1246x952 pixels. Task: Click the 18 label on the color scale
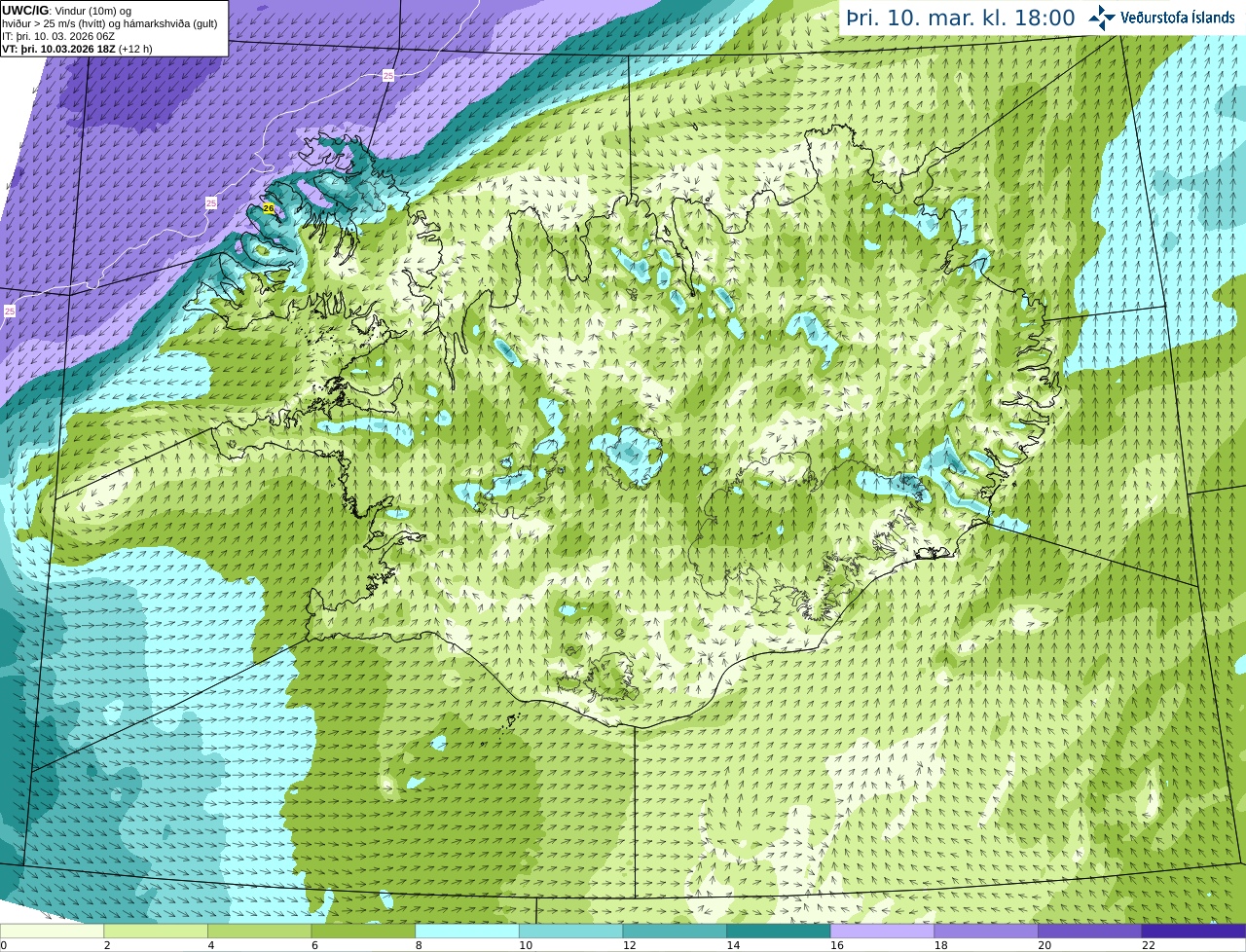coord(941,945)
